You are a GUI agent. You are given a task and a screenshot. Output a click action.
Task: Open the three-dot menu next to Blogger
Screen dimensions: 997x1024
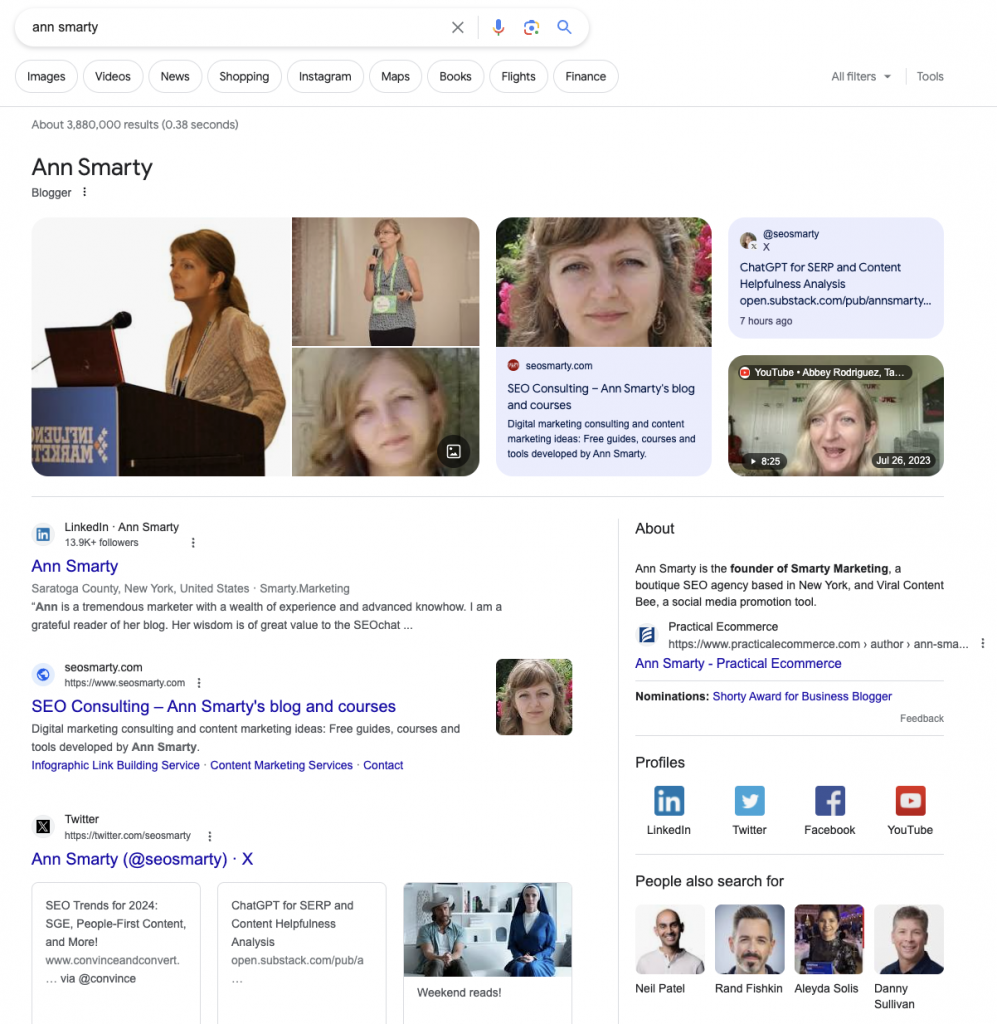point(84,192)
